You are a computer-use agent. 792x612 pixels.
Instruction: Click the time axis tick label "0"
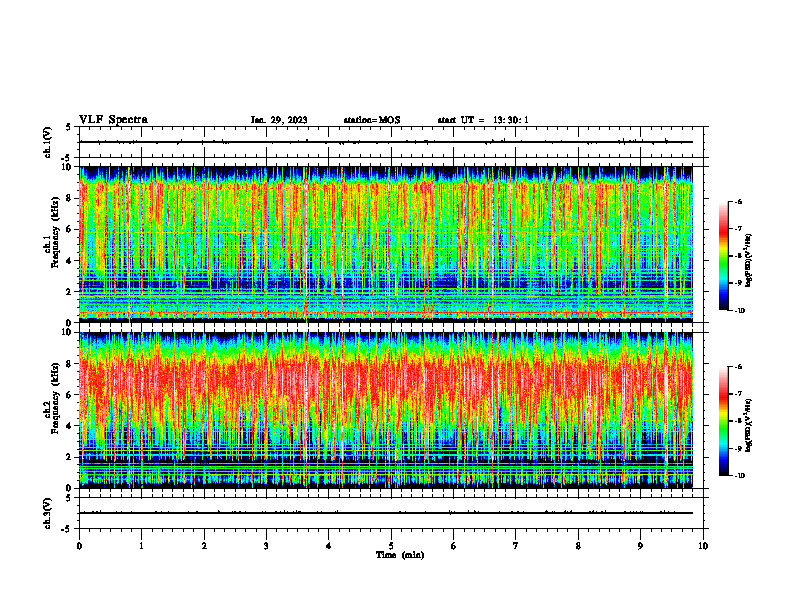[79, 546]
